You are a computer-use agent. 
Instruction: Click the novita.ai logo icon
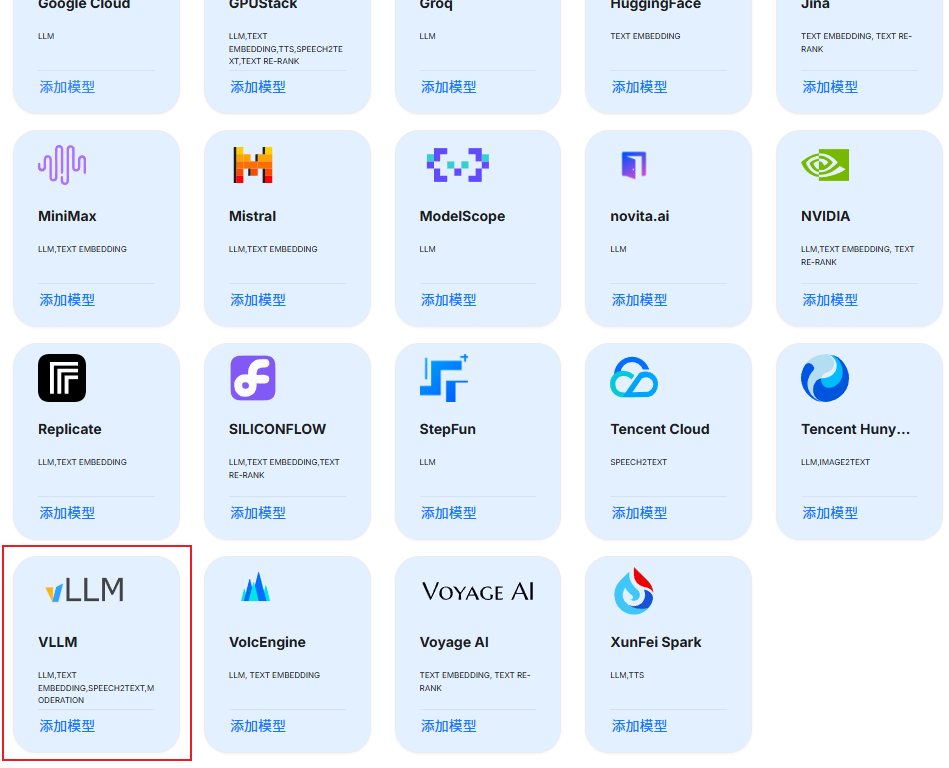(634, 165)
